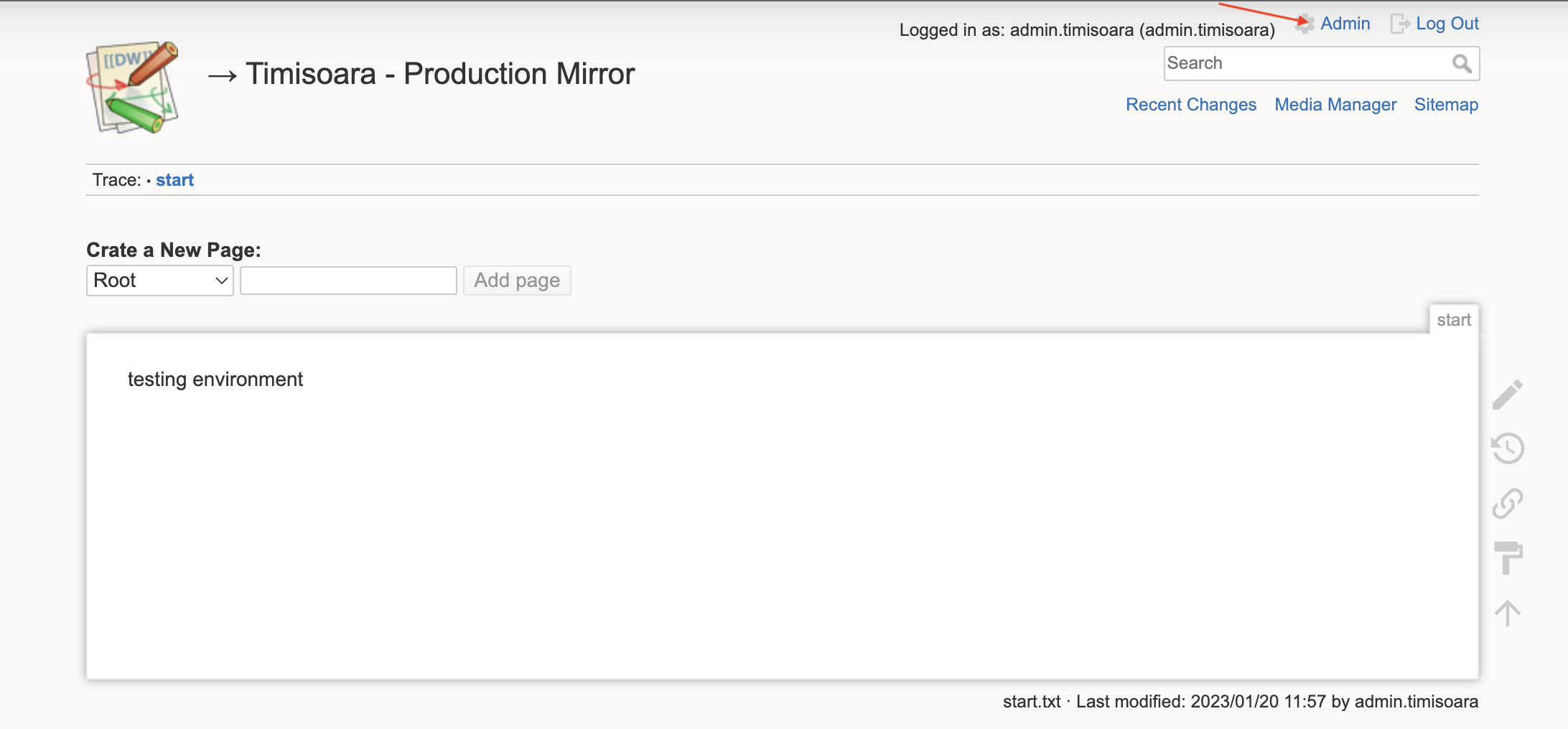The height and width of the screenshot is (729, 1568).
Task: Click the Admin text link
Action: point(1345,24)
